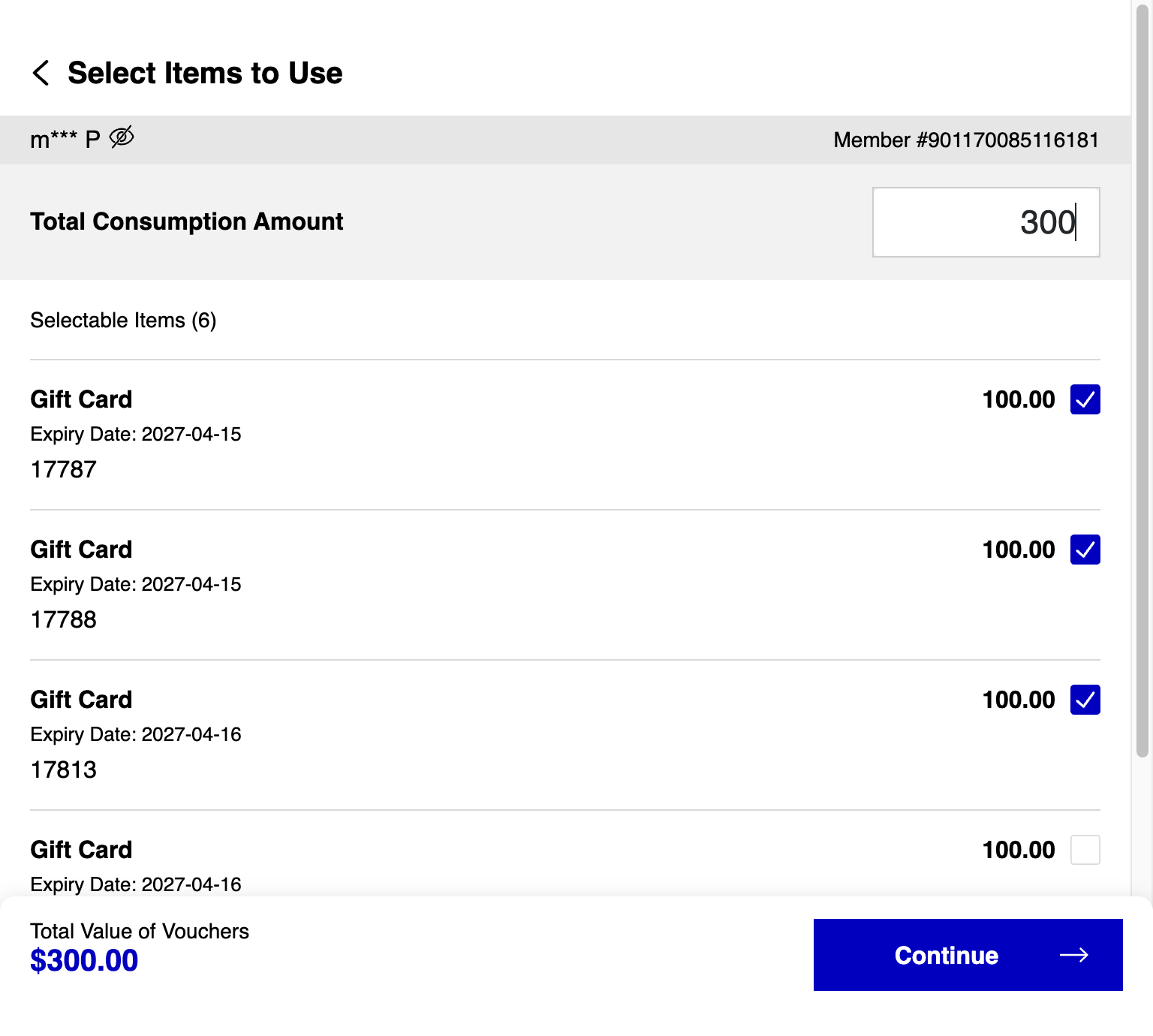Viewport: 1153px width, 1036px height.
Task: Click the "Total Consumption Amount" label
Action: [x=187, y=221]
